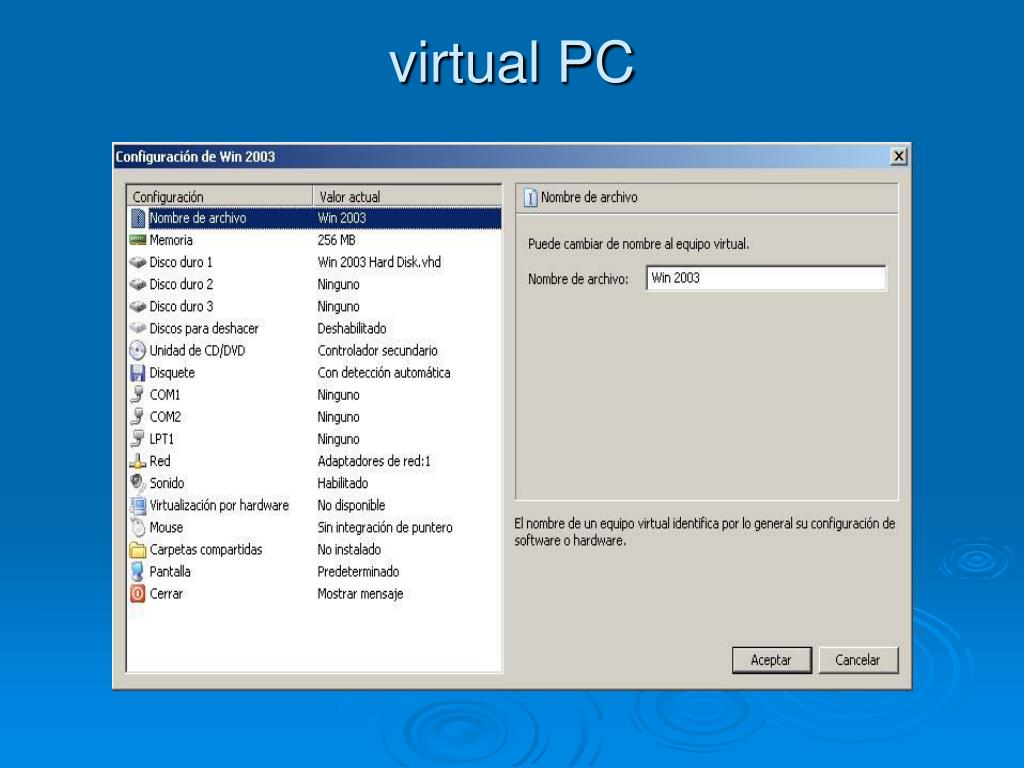Image resolution: width=1024 pixels, height=768 pixels.
Task: Click the Configuración column header
Action: click(x=220, y=197)
